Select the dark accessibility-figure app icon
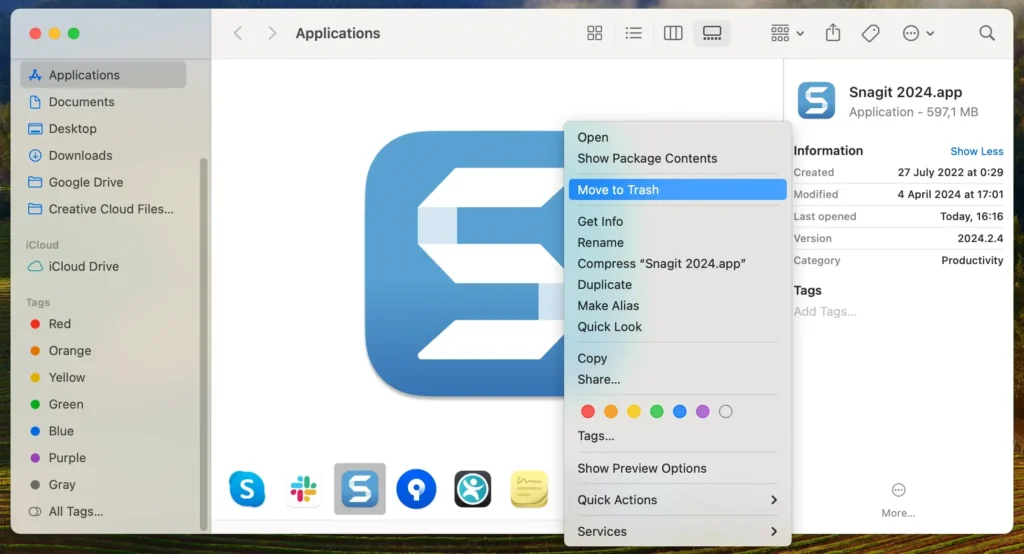Image resolution: width=1024 pixels, height=554 pixels. (x=473, y=489)
